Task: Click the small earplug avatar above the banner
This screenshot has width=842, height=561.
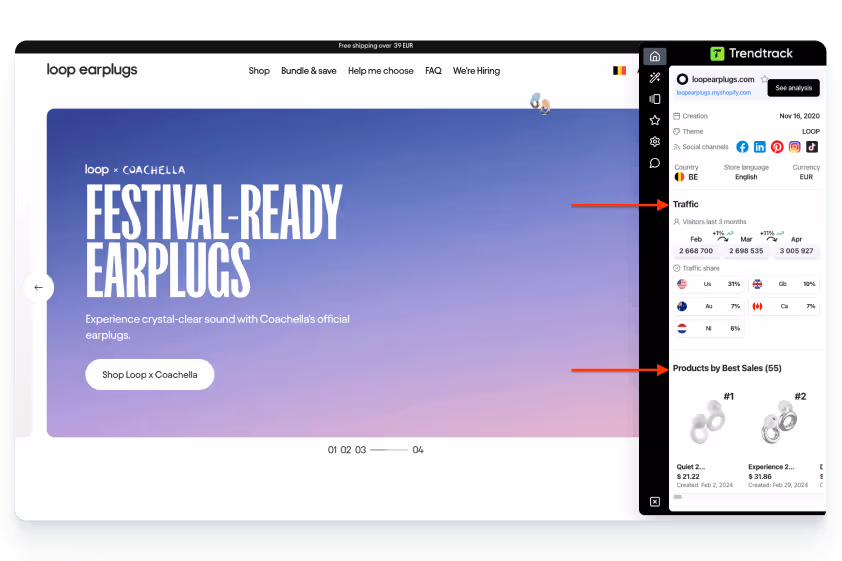Action: 540,103
